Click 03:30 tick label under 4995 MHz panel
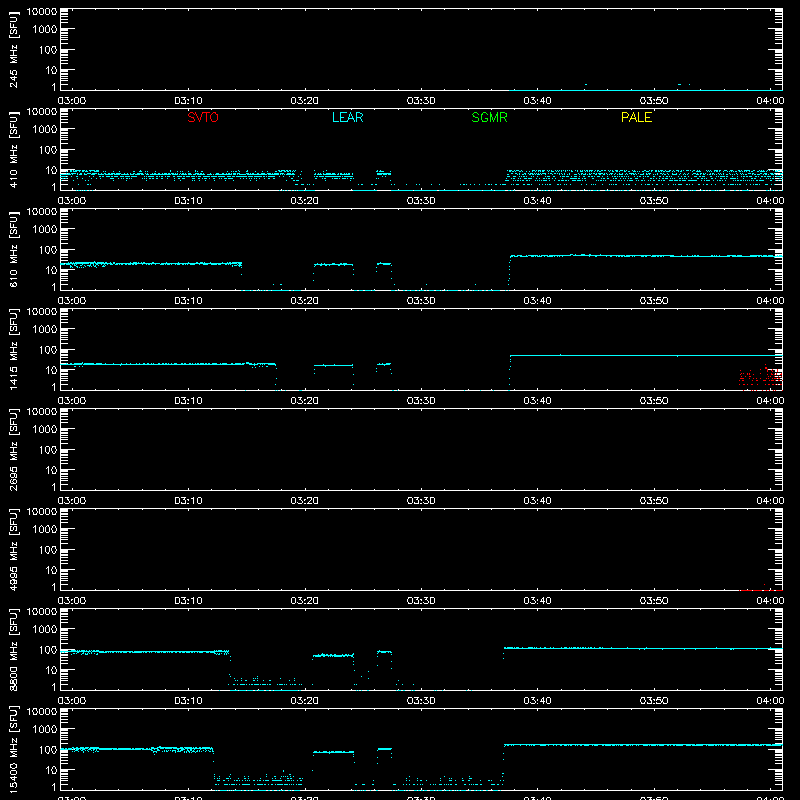This screenshot has width=800, height=800. pyautogui.click(x=421, y=601)
